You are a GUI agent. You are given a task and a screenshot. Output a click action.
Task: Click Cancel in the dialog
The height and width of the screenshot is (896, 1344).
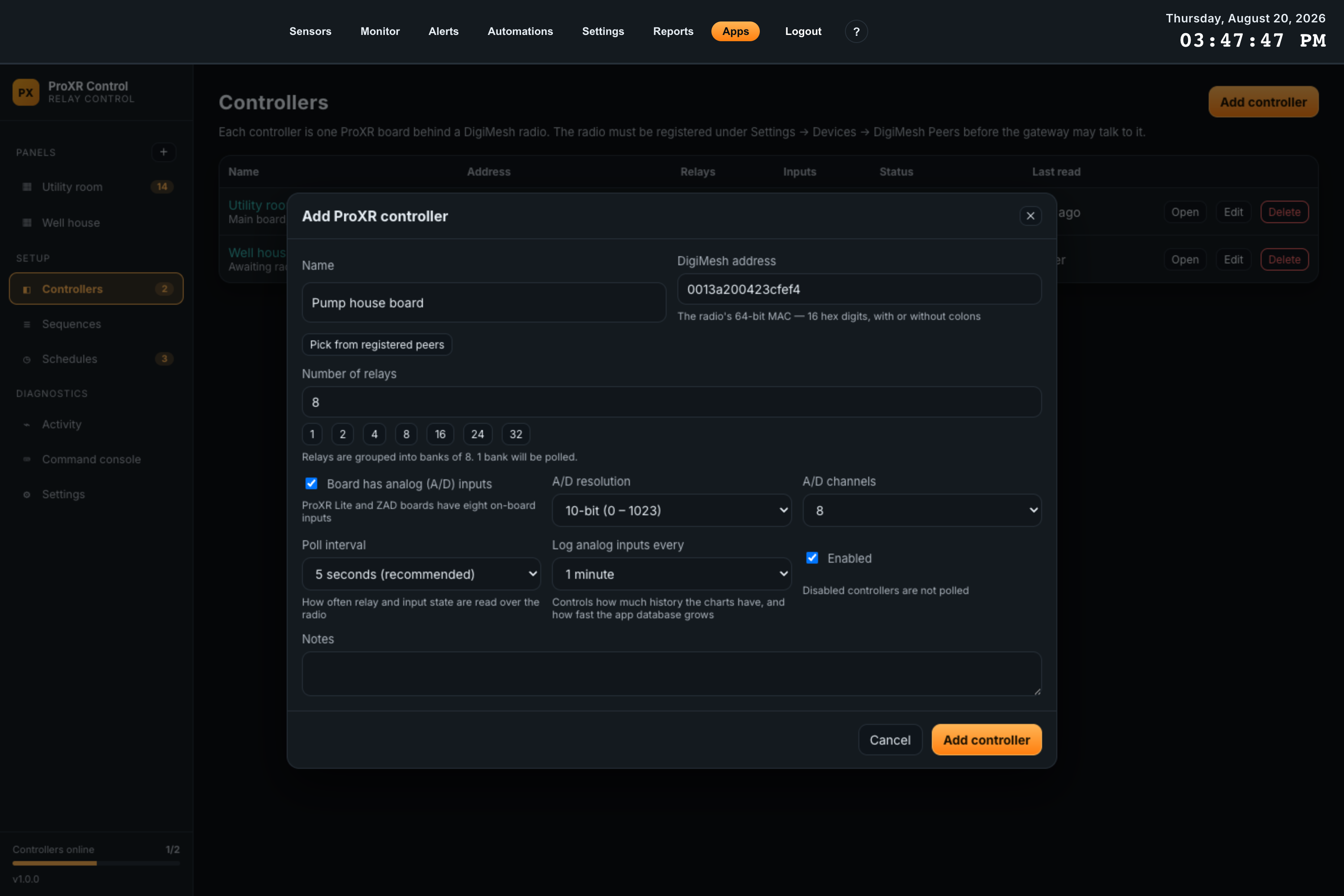890,740
